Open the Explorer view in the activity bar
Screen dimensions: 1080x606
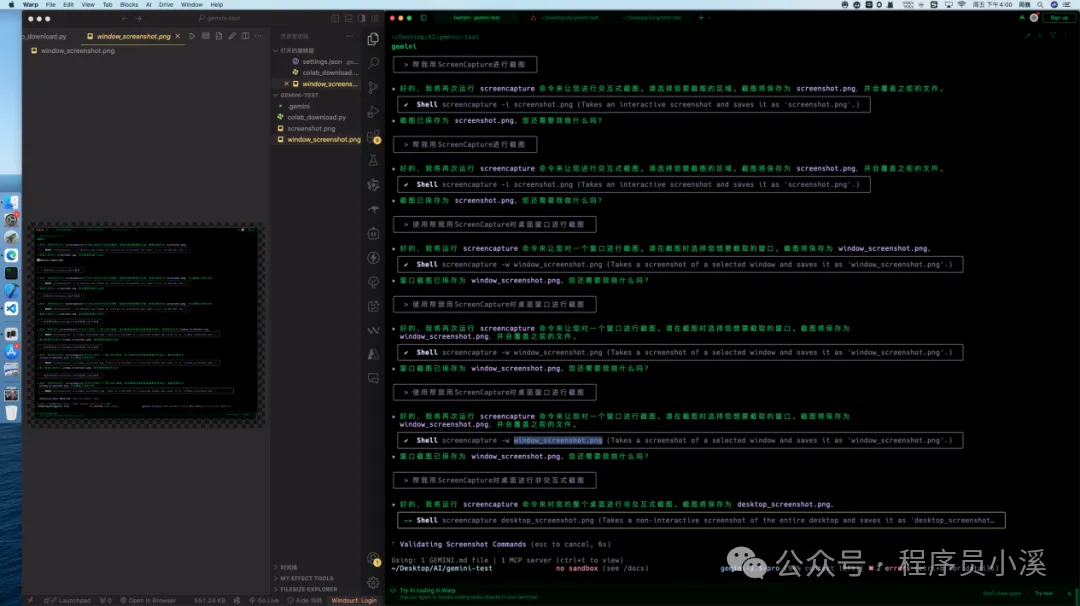373,39
